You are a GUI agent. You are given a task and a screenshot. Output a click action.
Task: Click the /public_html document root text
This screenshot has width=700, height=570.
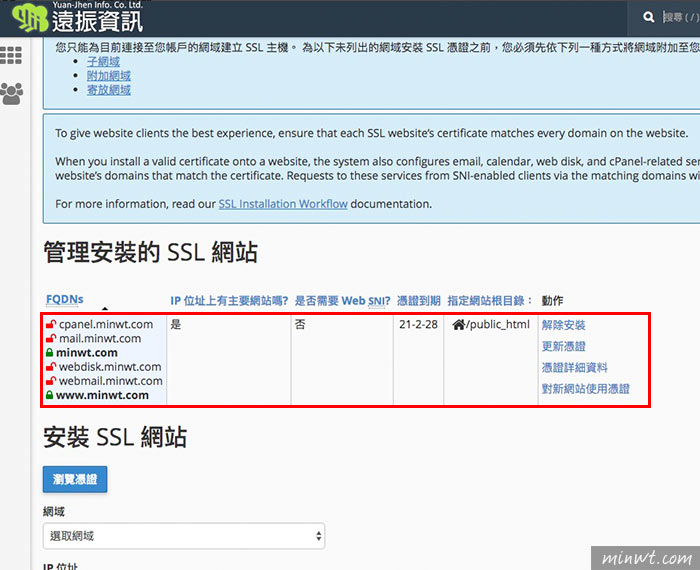(x=498, y=325)
